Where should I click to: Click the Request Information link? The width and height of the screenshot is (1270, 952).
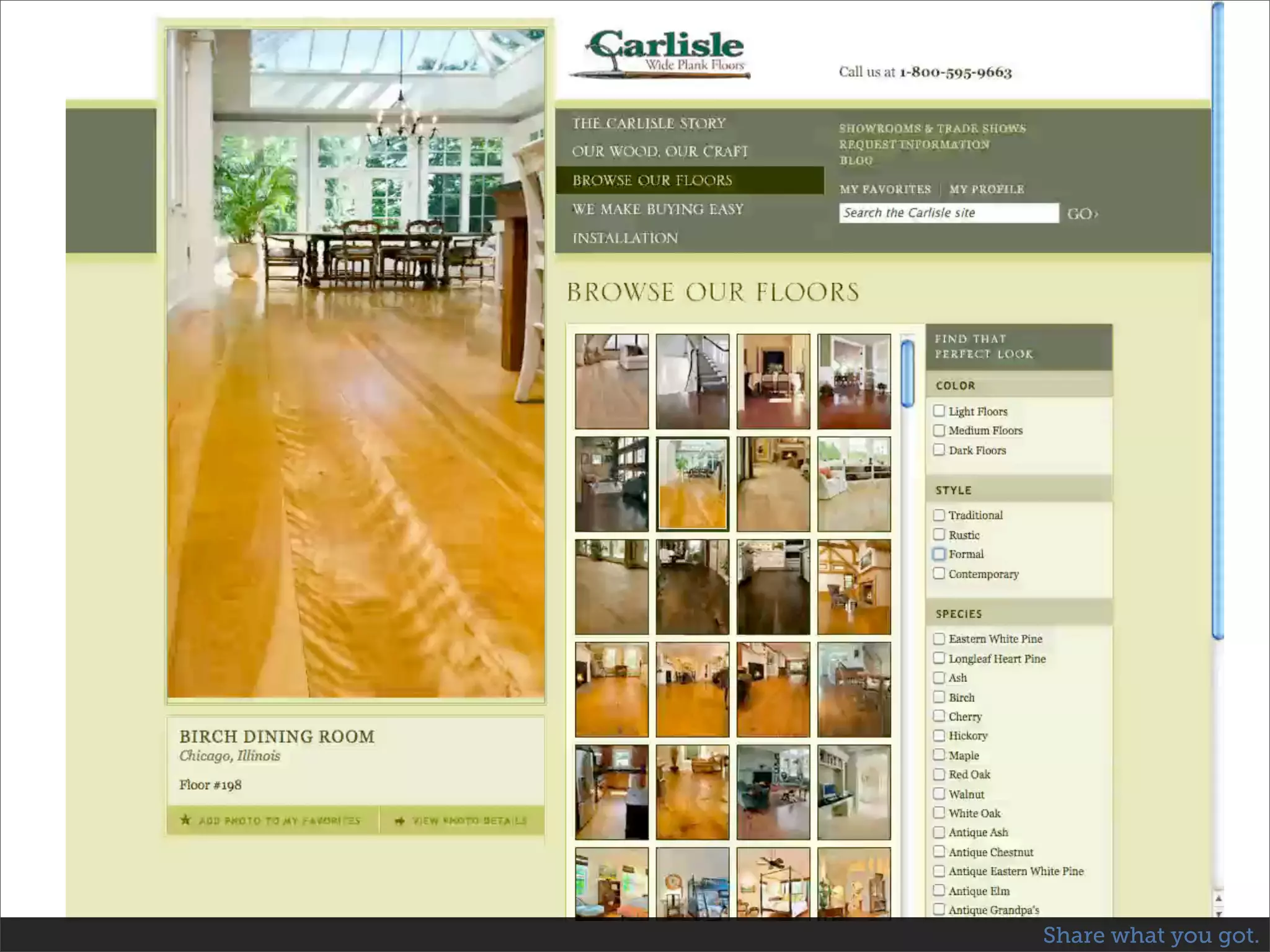[x=914, y=144]
